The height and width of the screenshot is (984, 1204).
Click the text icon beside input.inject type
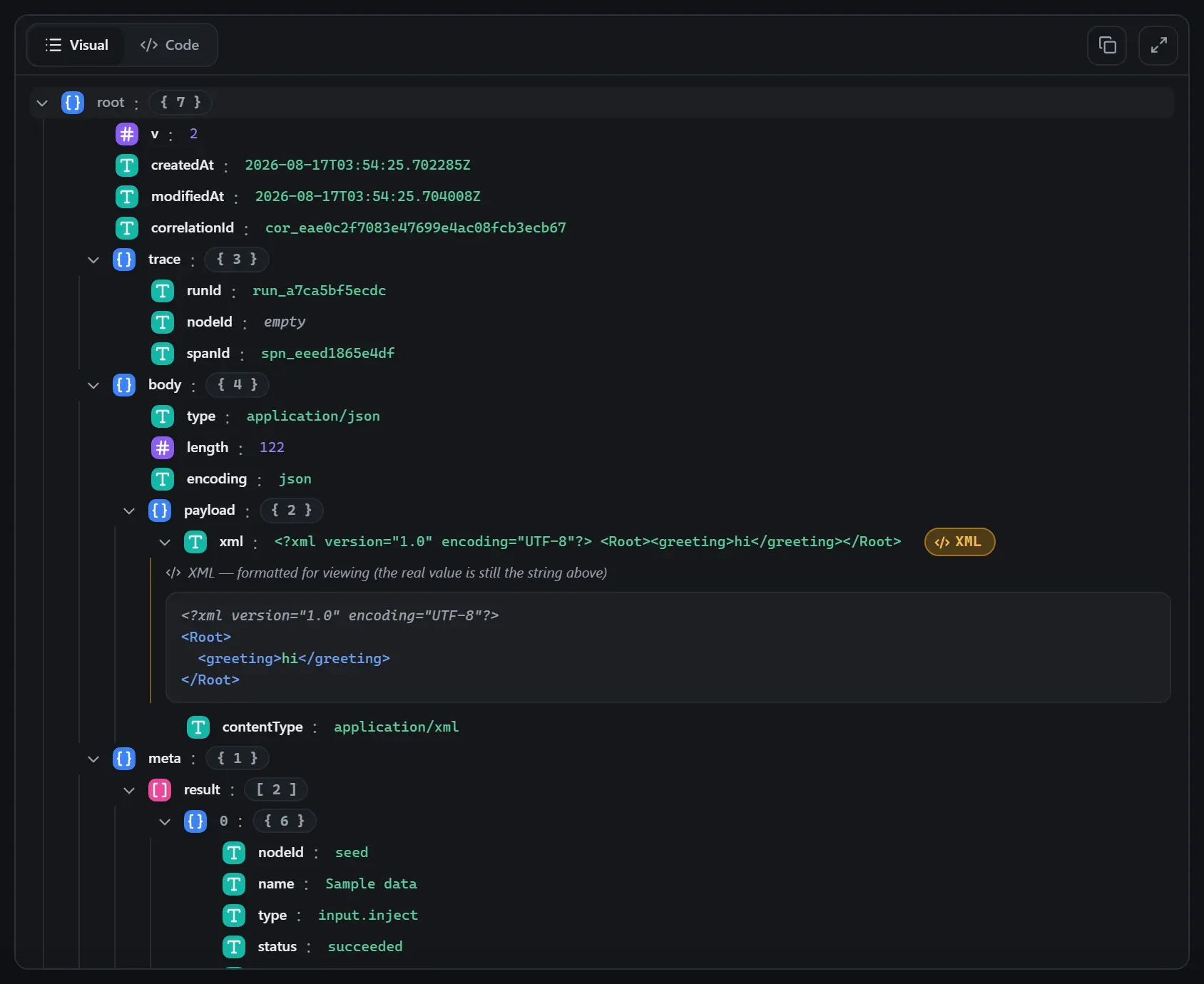click(x=234, y=916)
